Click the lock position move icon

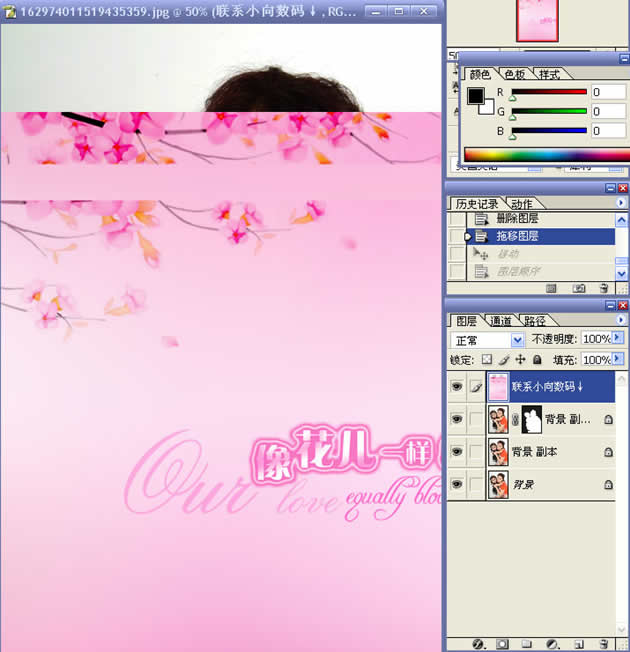pos(520,359)
